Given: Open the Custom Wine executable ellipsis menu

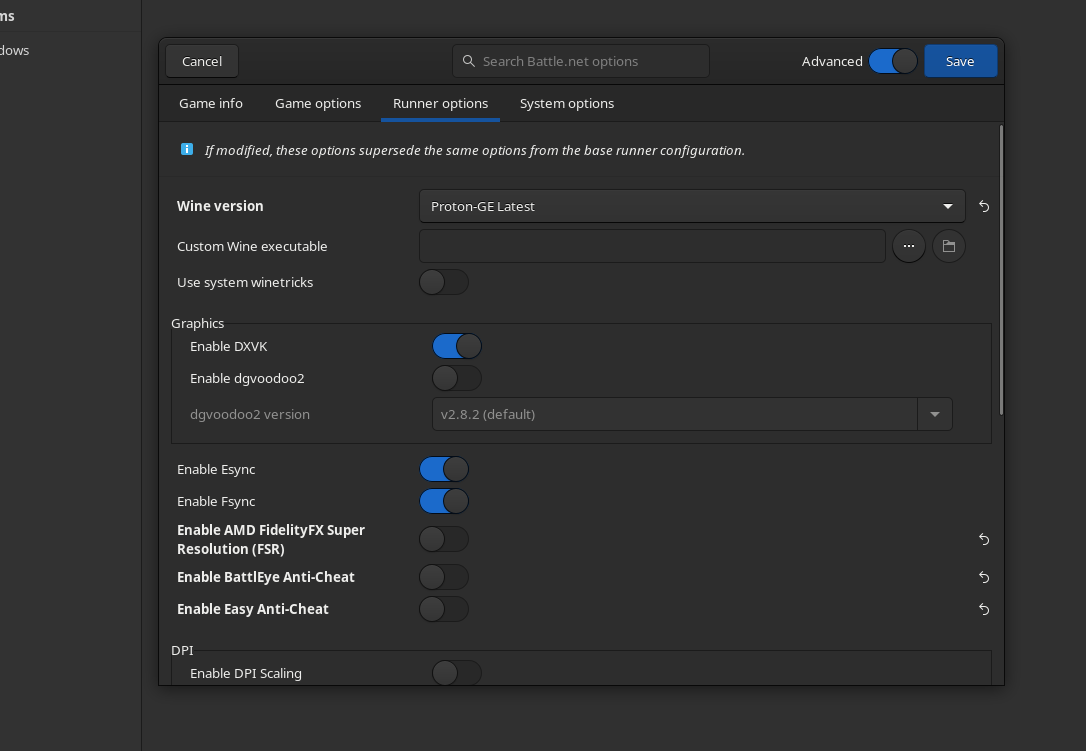Looking at the screenshot, I should click(909, 246).
